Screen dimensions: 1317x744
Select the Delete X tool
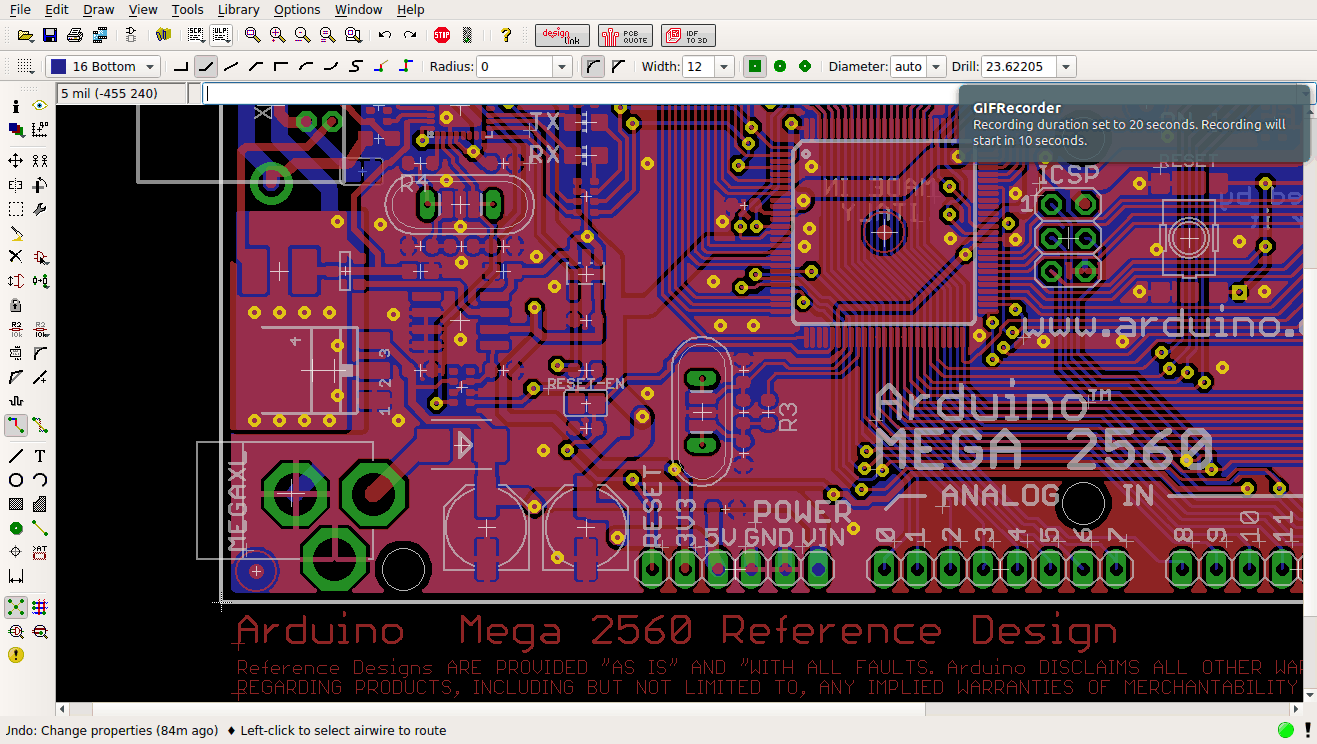coord(16,257)
